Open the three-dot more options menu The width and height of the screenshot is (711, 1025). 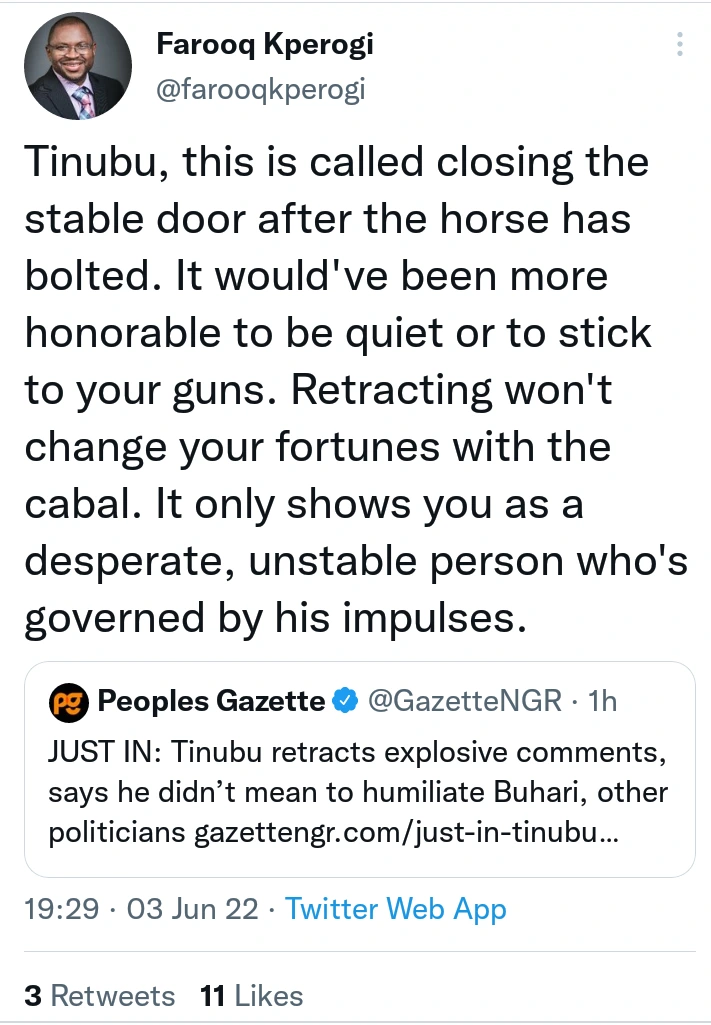680,45
